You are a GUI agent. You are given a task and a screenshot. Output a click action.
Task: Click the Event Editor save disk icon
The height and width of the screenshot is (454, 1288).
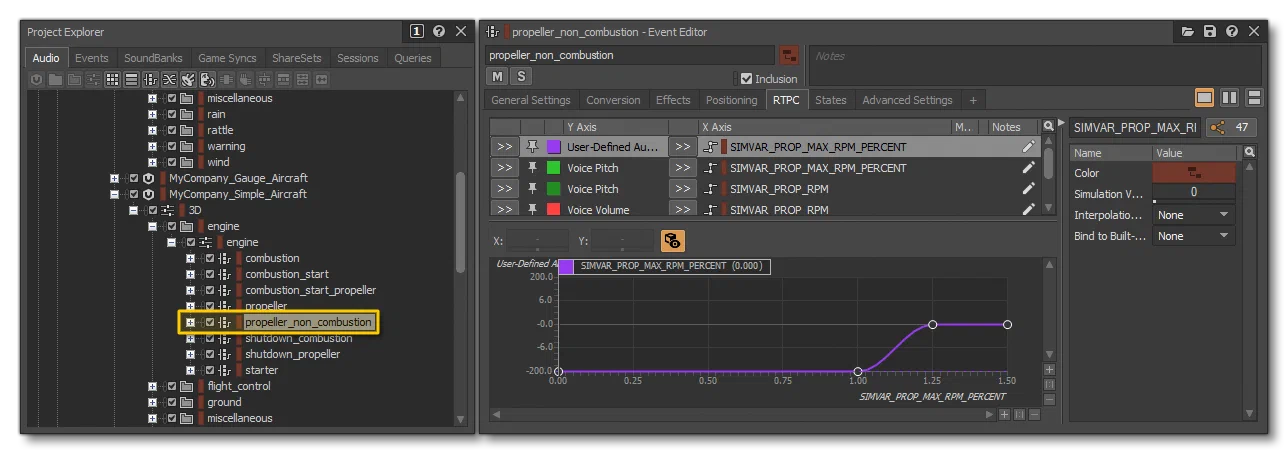click(1210, 32)
